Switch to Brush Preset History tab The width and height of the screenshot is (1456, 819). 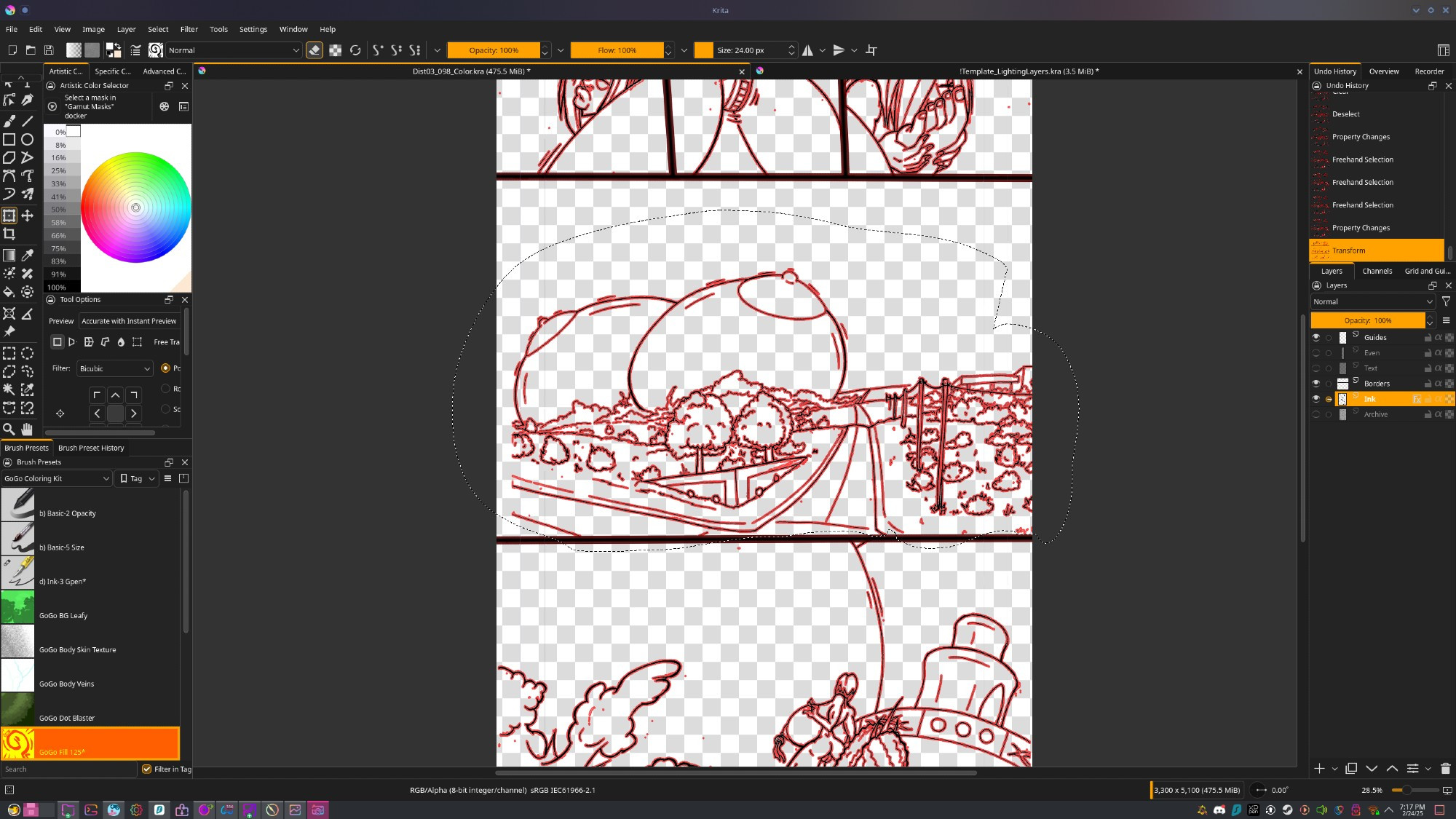(x=91, y=448)
